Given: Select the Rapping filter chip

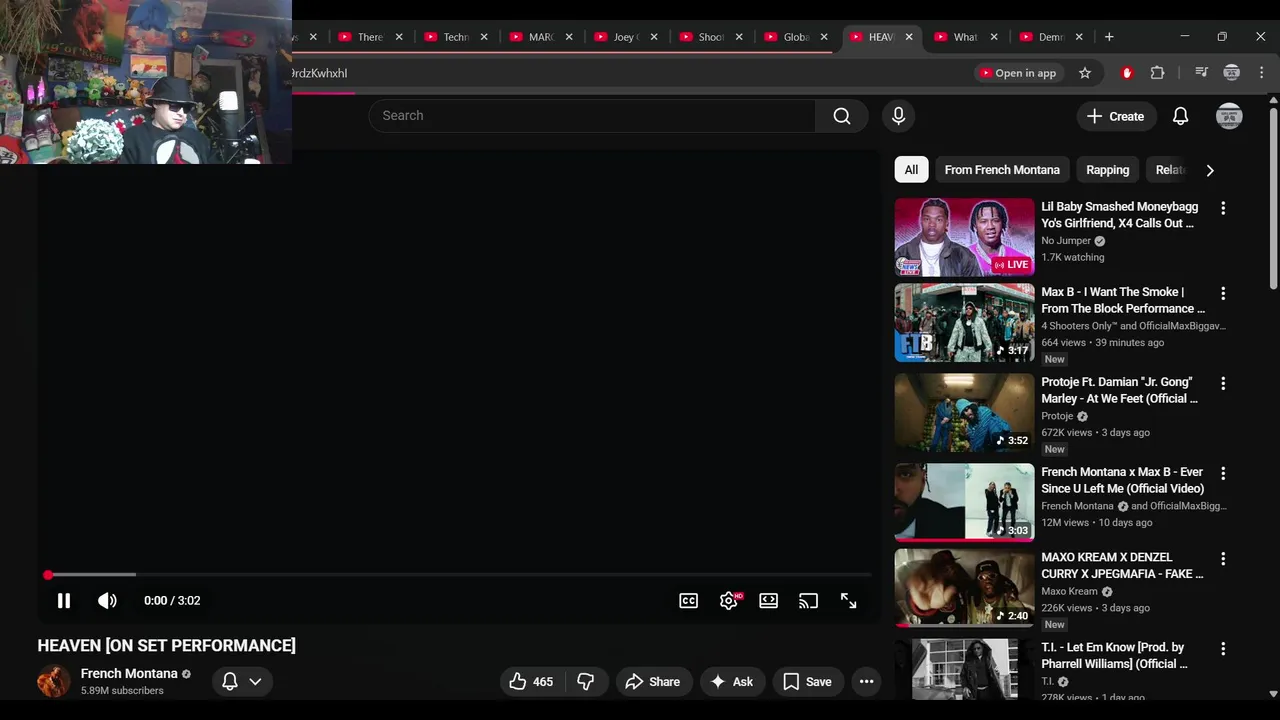Looking at the screenshot, I should pyautogui.click(x=1107, y=170).
